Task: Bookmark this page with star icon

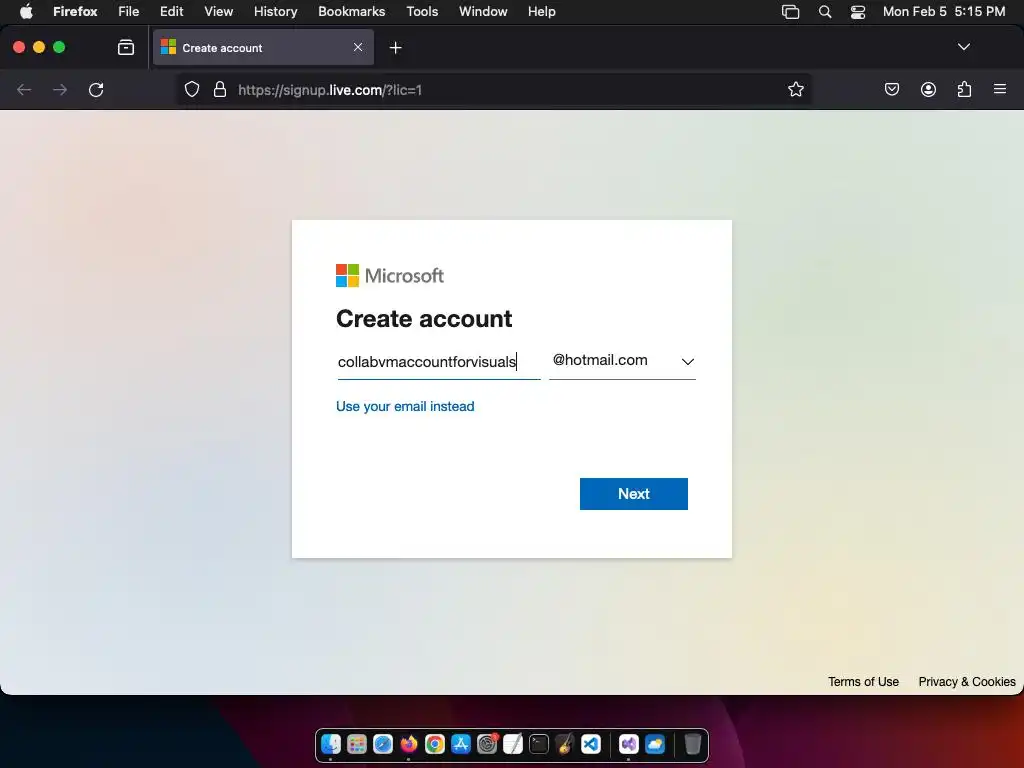Action: pos(795,89)
